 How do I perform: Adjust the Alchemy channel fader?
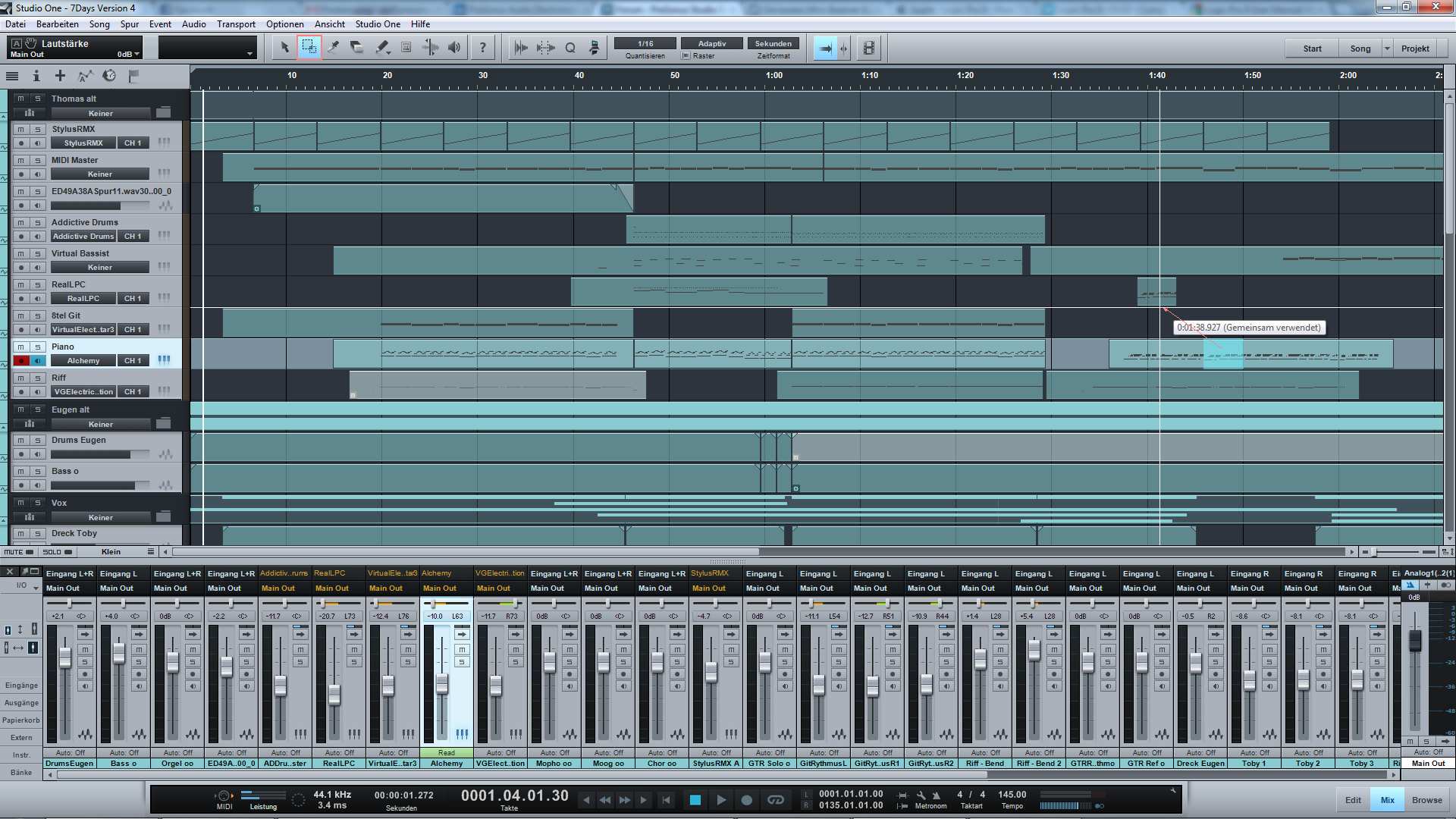point(441,685)
